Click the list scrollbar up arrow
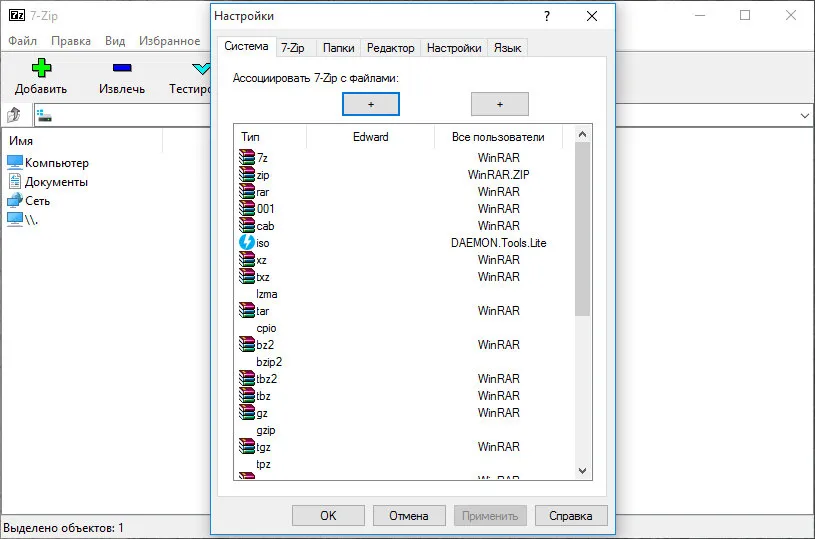The image size is (815, 539). pos(582,135)
